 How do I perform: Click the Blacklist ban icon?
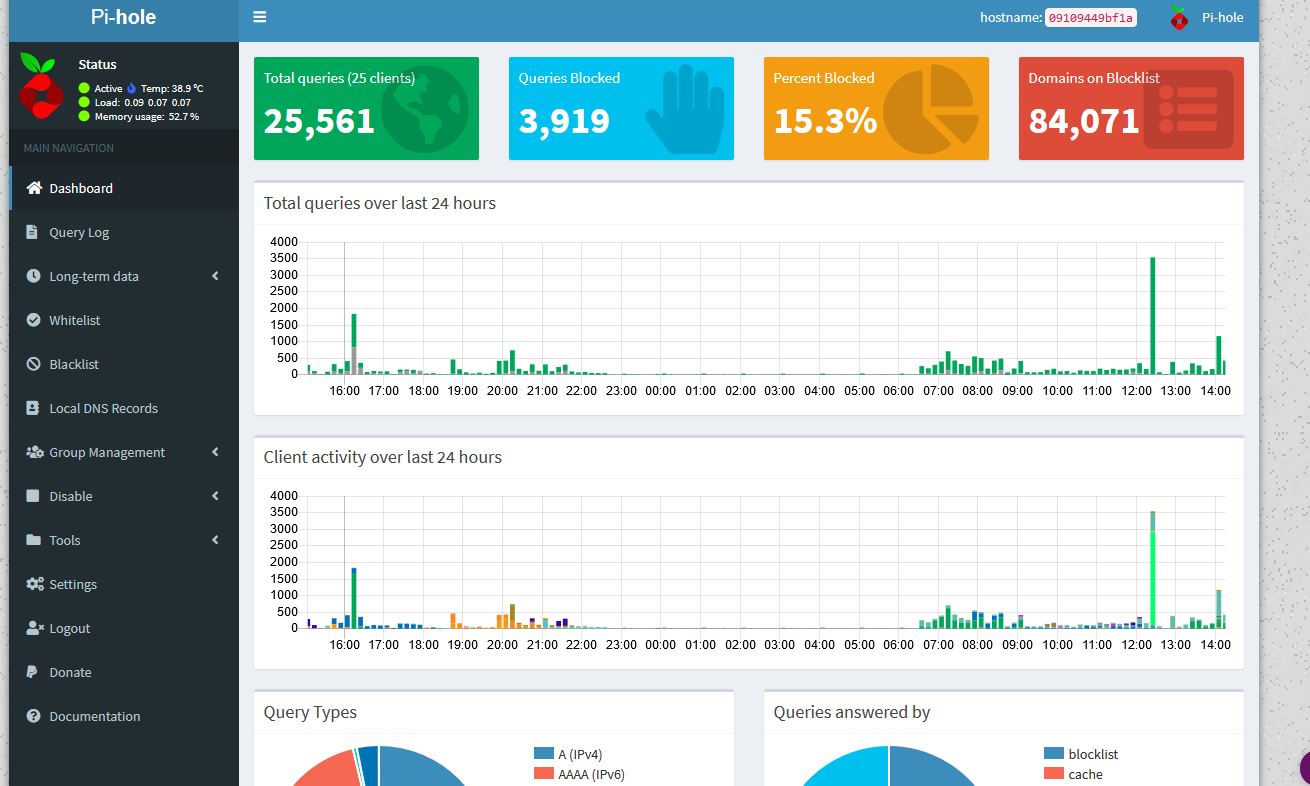(33, 364)
